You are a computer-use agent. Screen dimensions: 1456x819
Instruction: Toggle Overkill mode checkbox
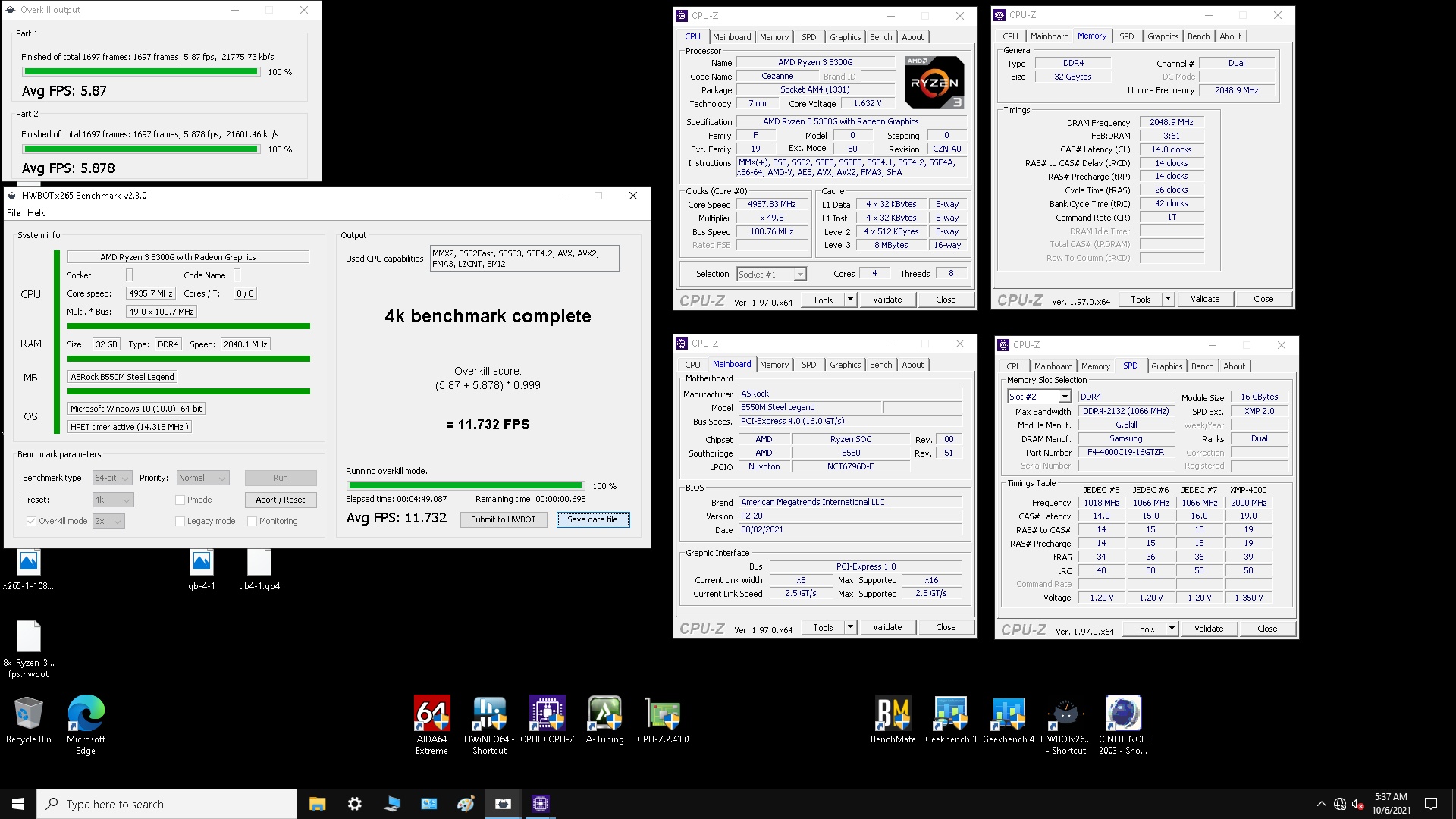[x=31, y=521]
